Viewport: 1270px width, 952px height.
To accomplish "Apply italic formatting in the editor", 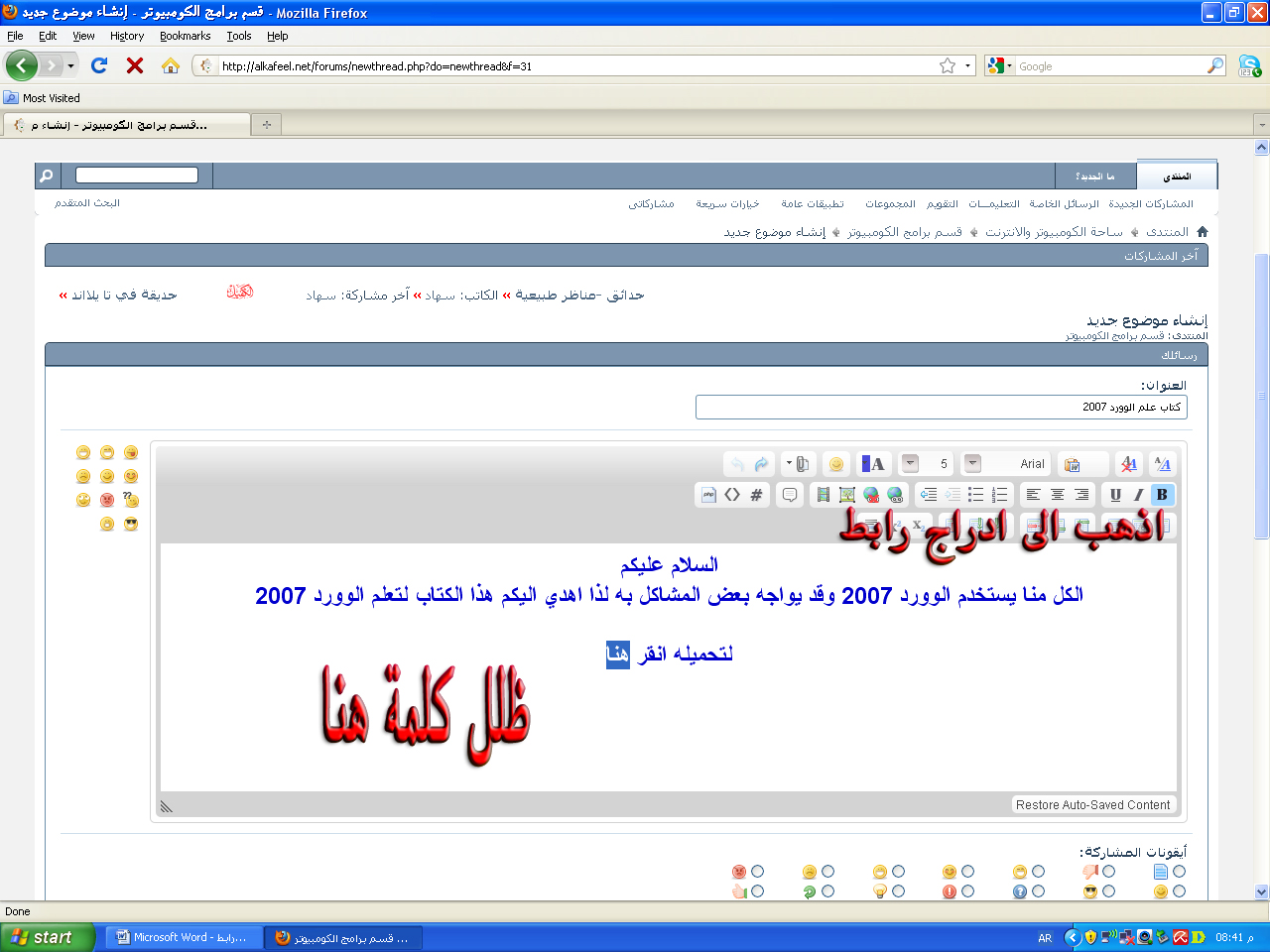I will pos(1138,495).
